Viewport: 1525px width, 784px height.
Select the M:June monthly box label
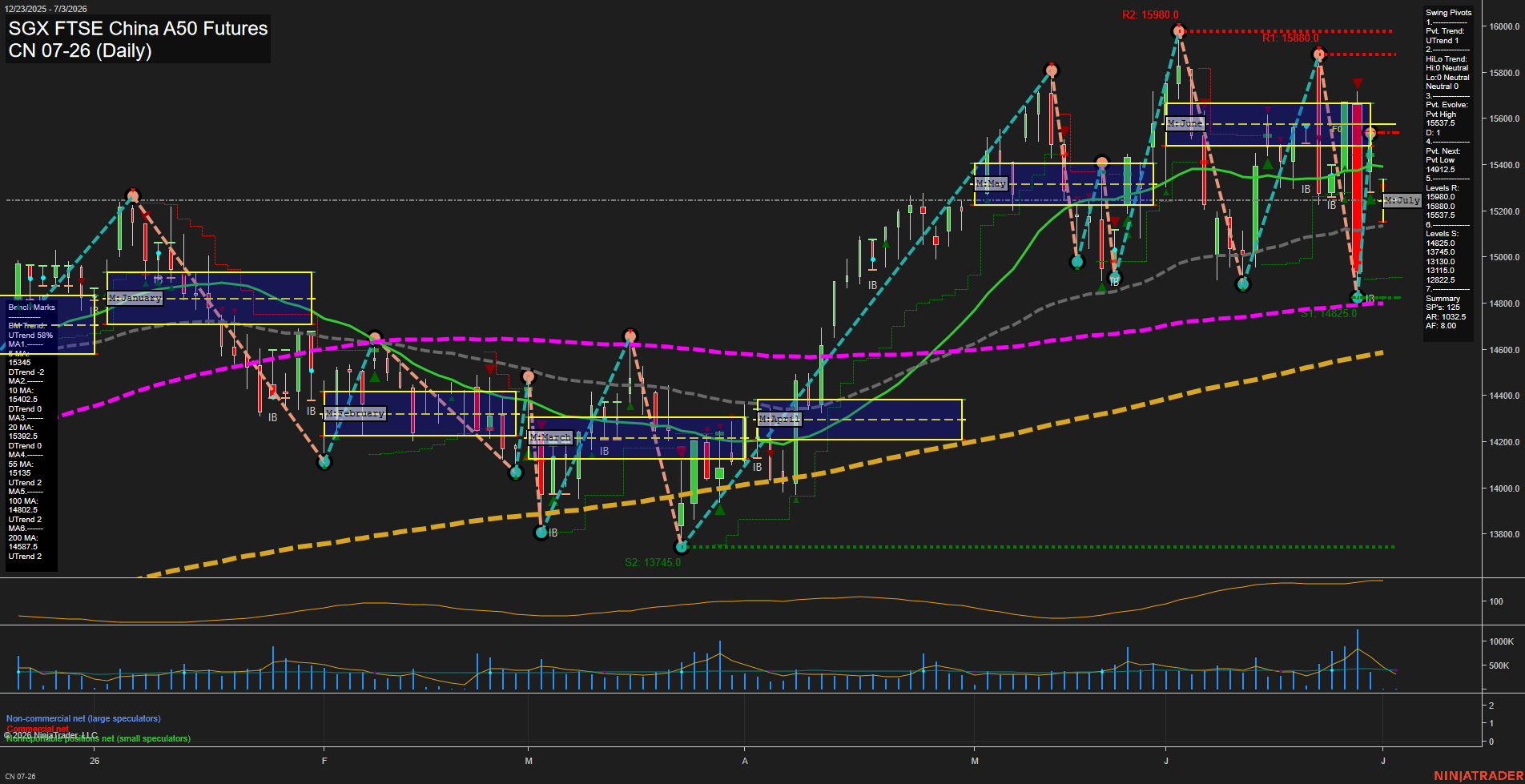[x=1185, y=123]
